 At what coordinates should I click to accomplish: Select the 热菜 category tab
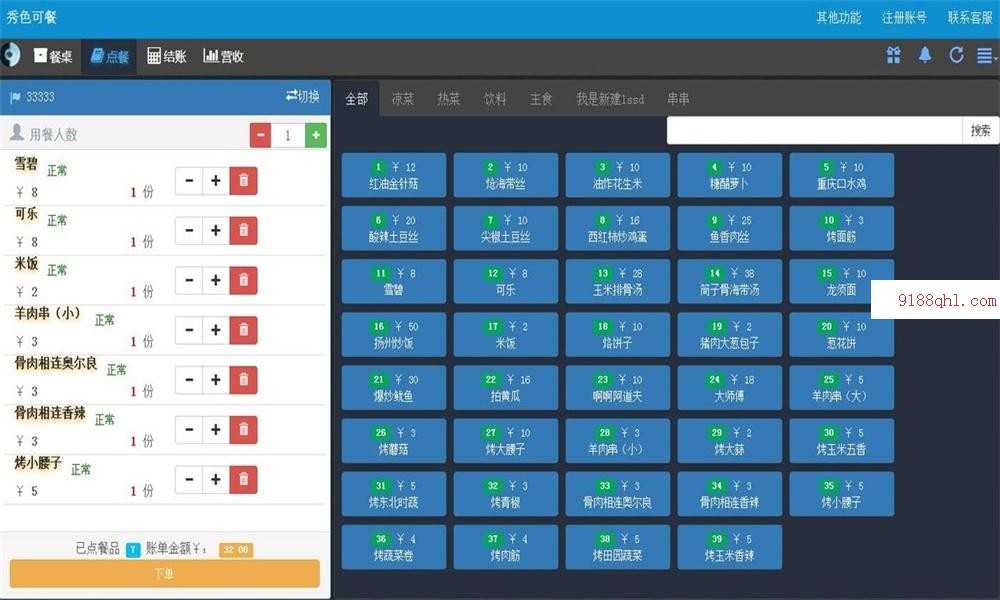pos(448,99)
